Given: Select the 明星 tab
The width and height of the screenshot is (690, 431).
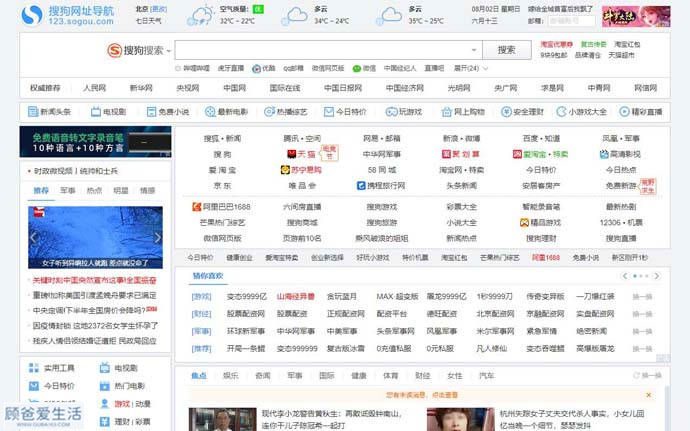Looking at the screenshot, I should point(121,191).
